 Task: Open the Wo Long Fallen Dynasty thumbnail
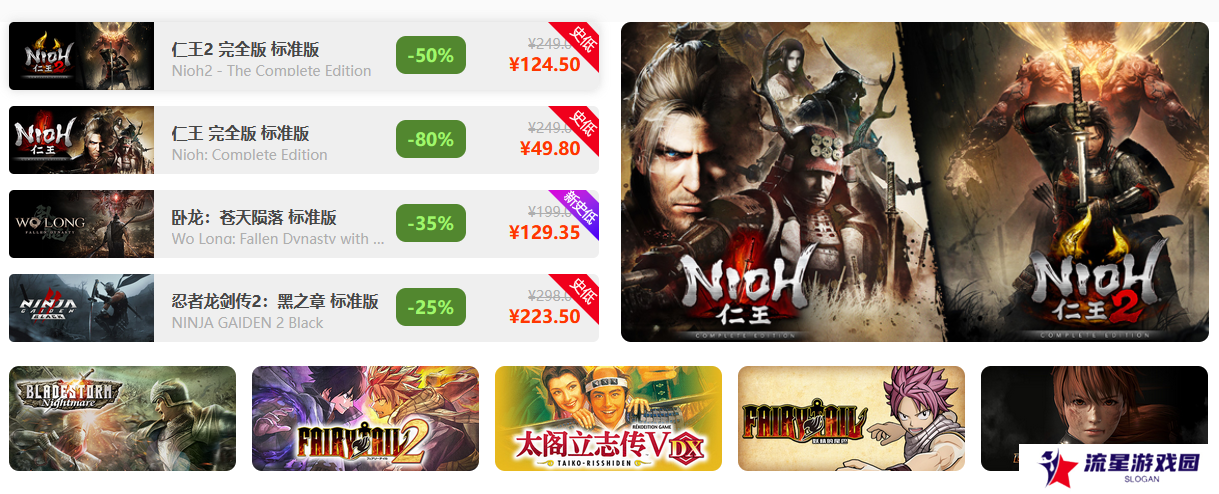[x=81, y=224]
